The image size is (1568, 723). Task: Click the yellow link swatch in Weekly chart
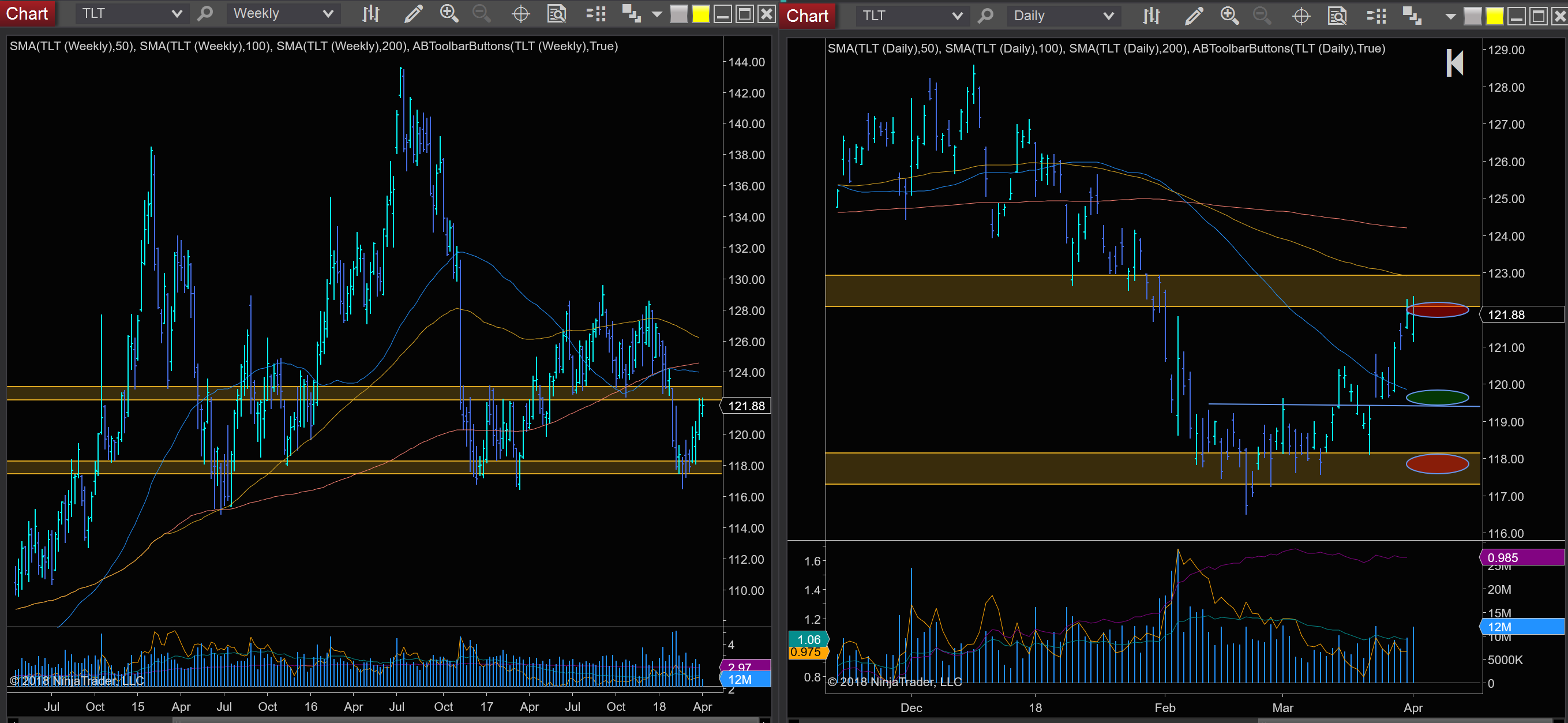700,13
